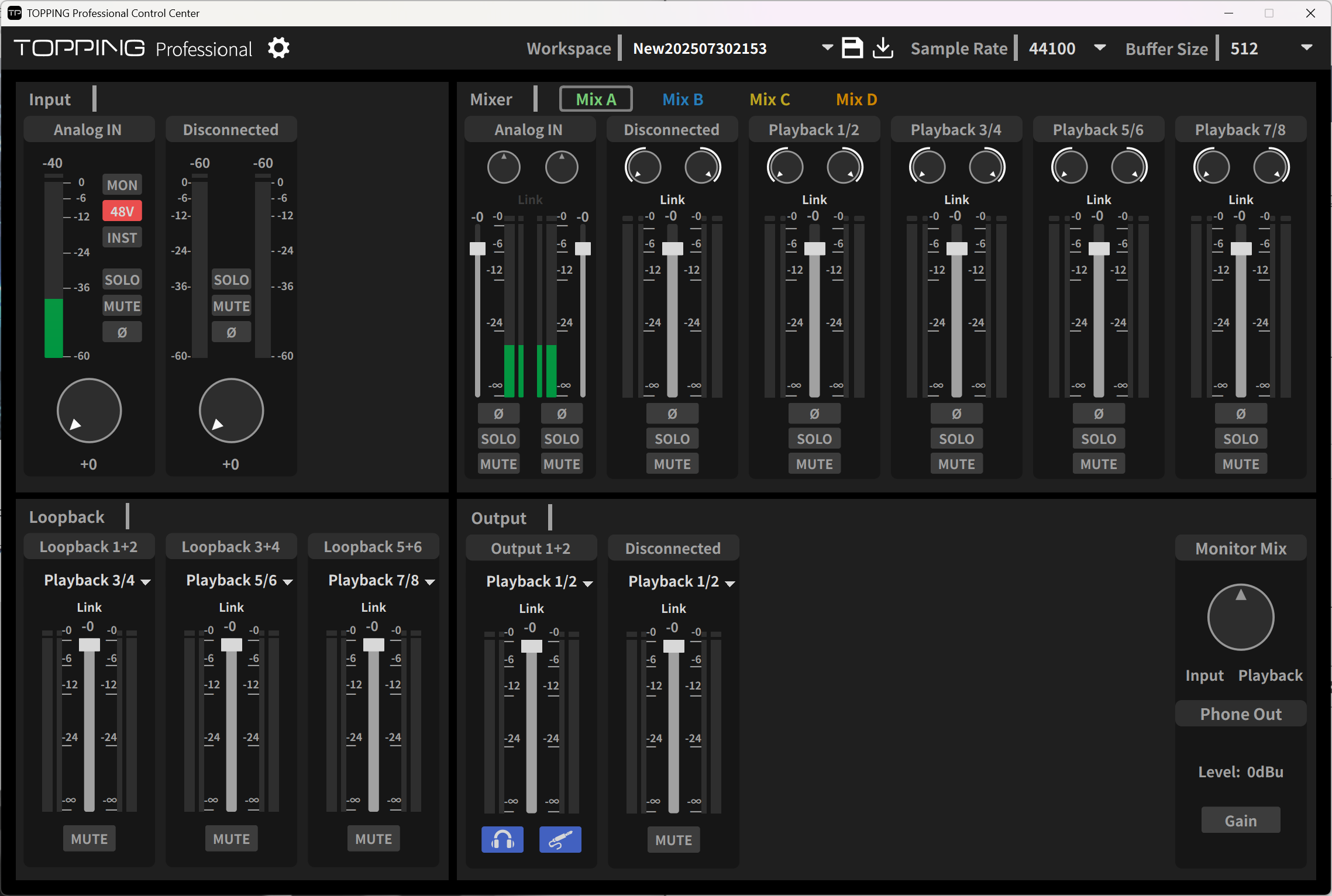
Task: Click the import workspace download icon
Action: [883, 48]
